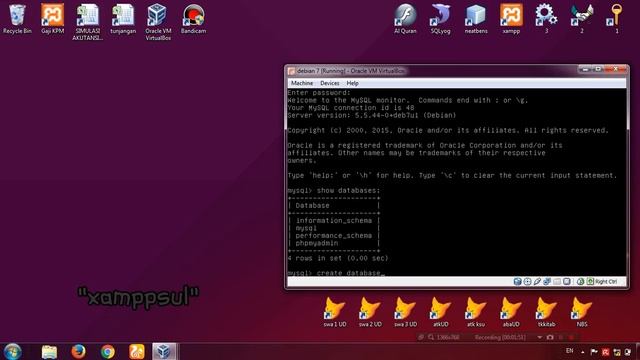640x360 pixels.
Task: Click the display indicator in VirtualBox status bar
Action: 567,282
